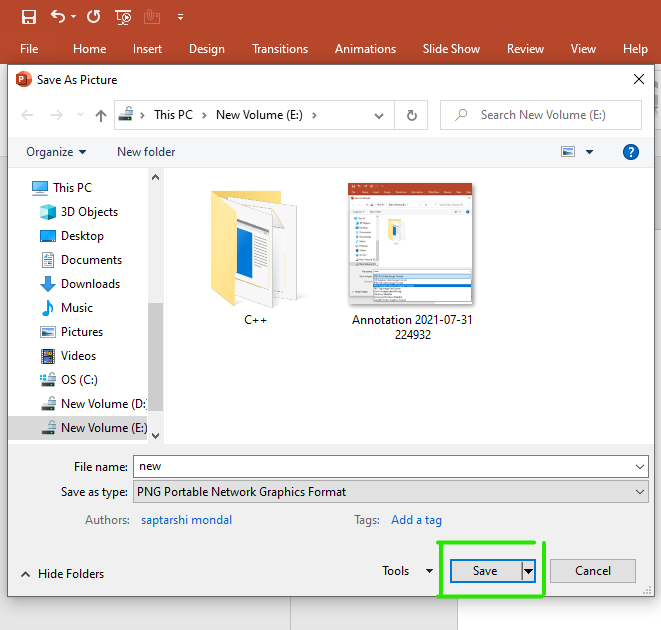661x630 pixels.
Task: Switch to the Animations ribbon tab
Action: tap(365, 49)
